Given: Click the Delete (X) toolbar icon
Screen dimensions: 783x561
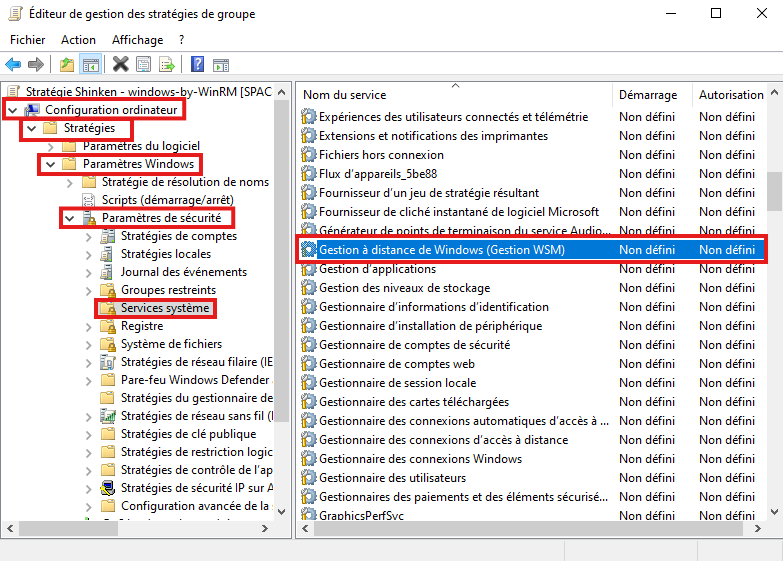Looking at the screenshot, I should coord(120,65).
